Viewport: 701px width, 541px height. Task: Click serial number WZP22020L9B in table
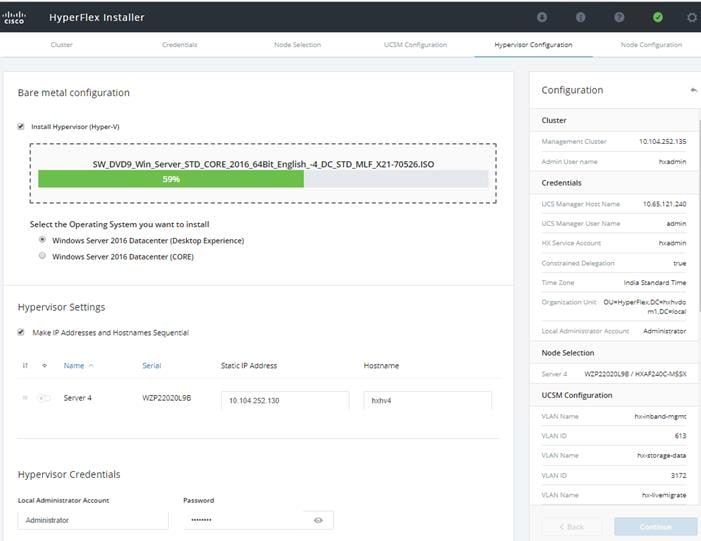pos(166,398)
